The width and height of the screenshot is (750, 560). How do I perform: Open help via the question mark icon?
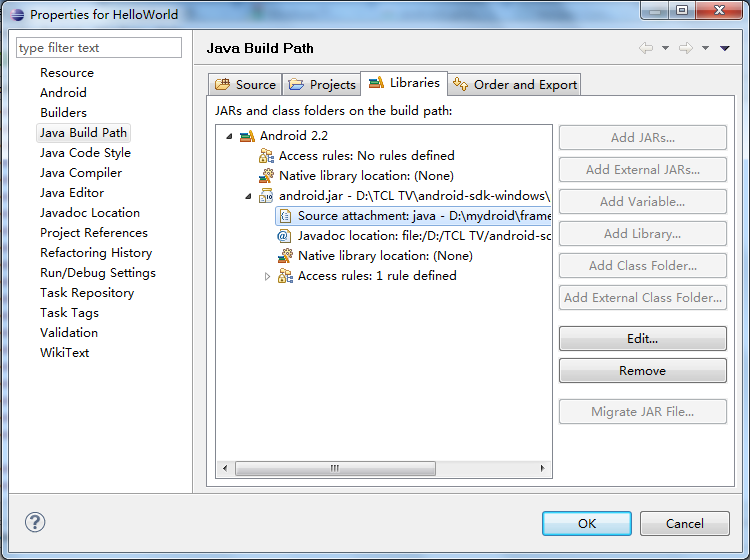[35, 522]
